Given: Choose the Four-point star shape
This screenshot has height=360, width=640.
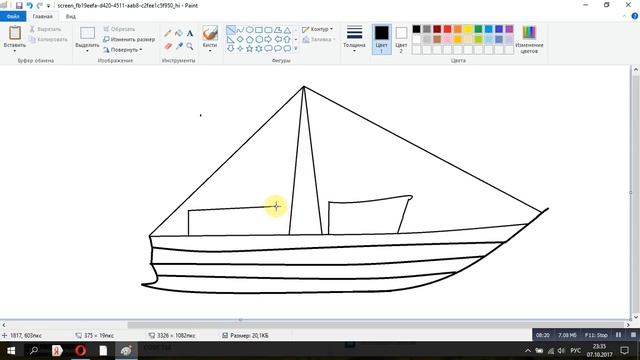Looking at the screenshot, I should [240, 49].
